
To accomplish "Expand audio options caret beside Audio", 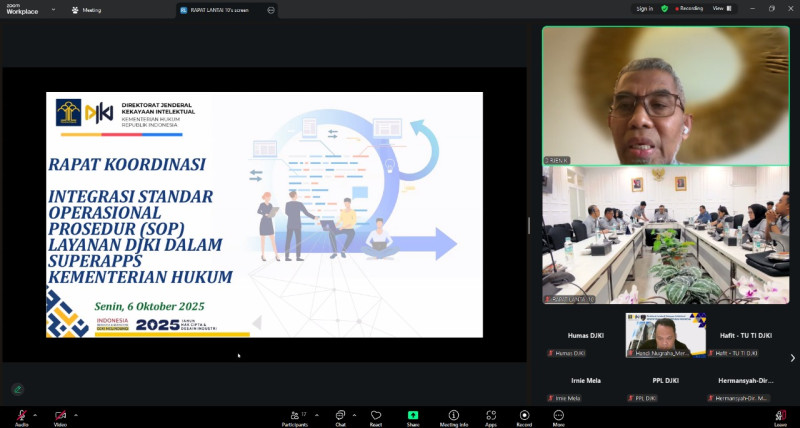I will 35,414.
